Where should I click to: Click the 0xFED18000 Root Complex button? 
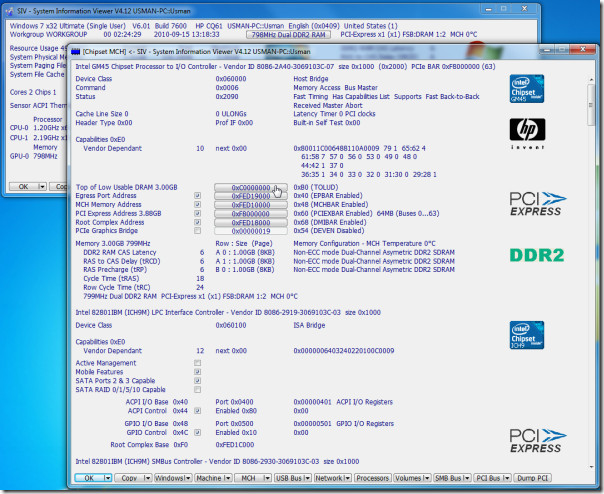[x=251, y=222]
